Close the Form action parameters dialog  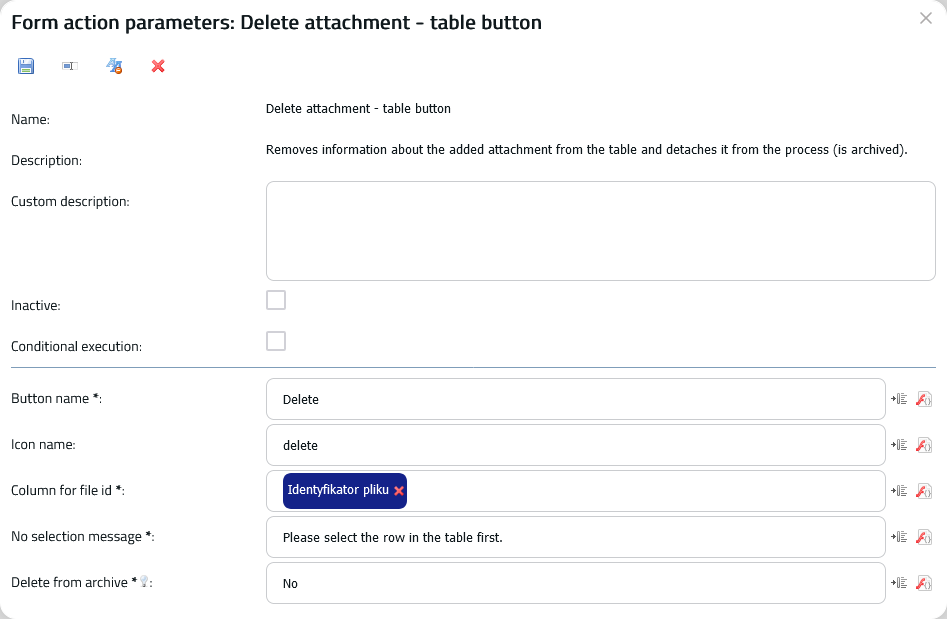click(926, 18)
